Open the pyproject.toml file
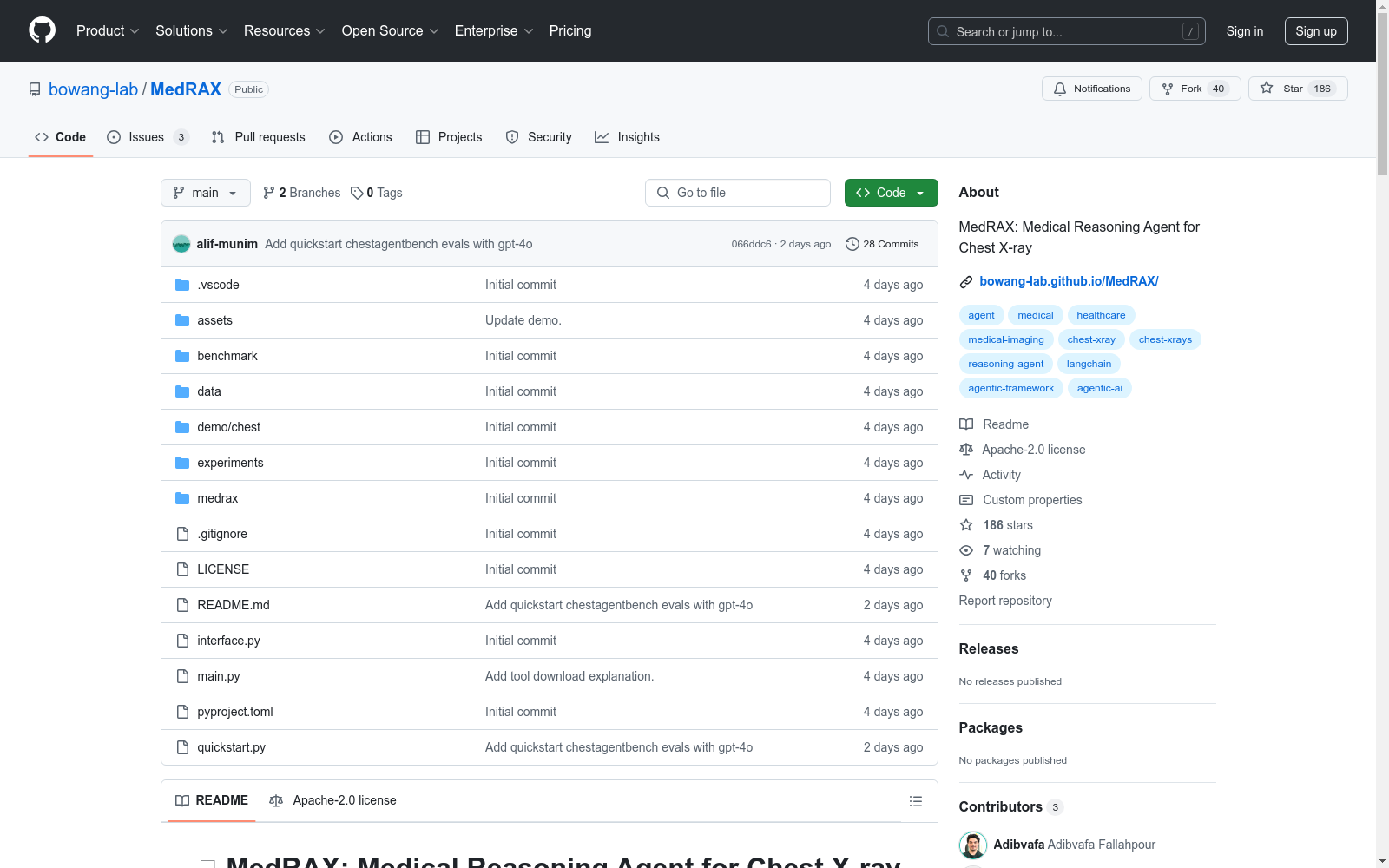This screenshot has height=868, width=1389. click(x=235, y=712)
